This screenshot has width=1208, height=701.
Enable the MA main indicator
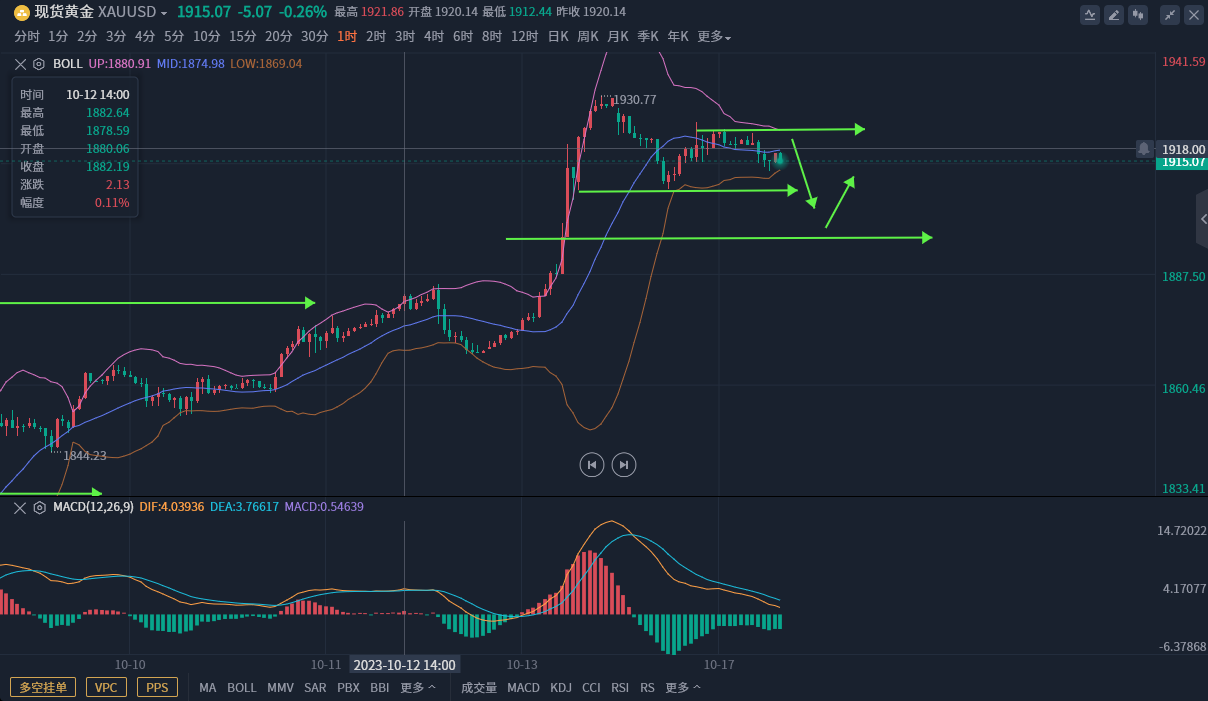click(207, 688)
